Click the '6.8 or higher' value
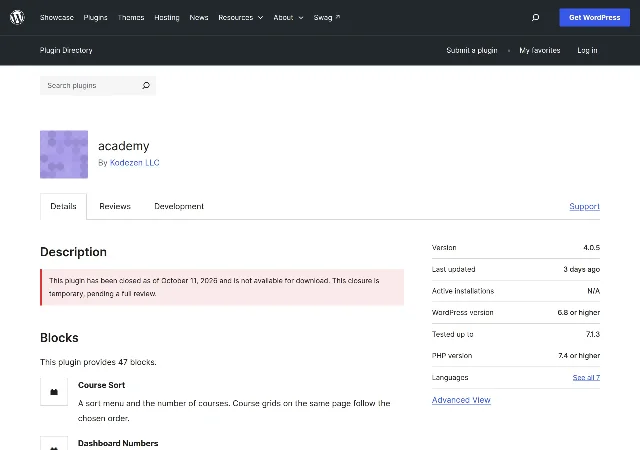Viewport: 640px width, 450px height. point(579,312)
